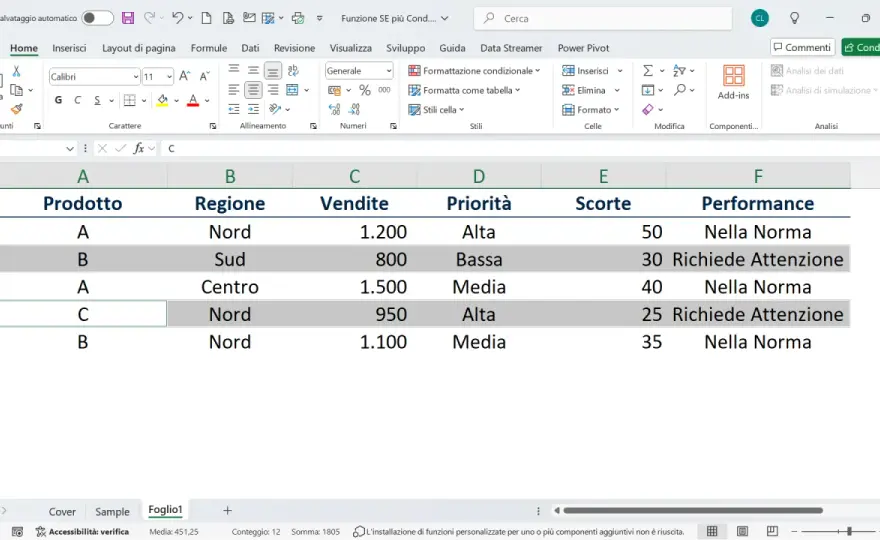Screen dimensions: 880x540
Task: Click the Find and Select magnifier icon
Action: tap(680, 90)
